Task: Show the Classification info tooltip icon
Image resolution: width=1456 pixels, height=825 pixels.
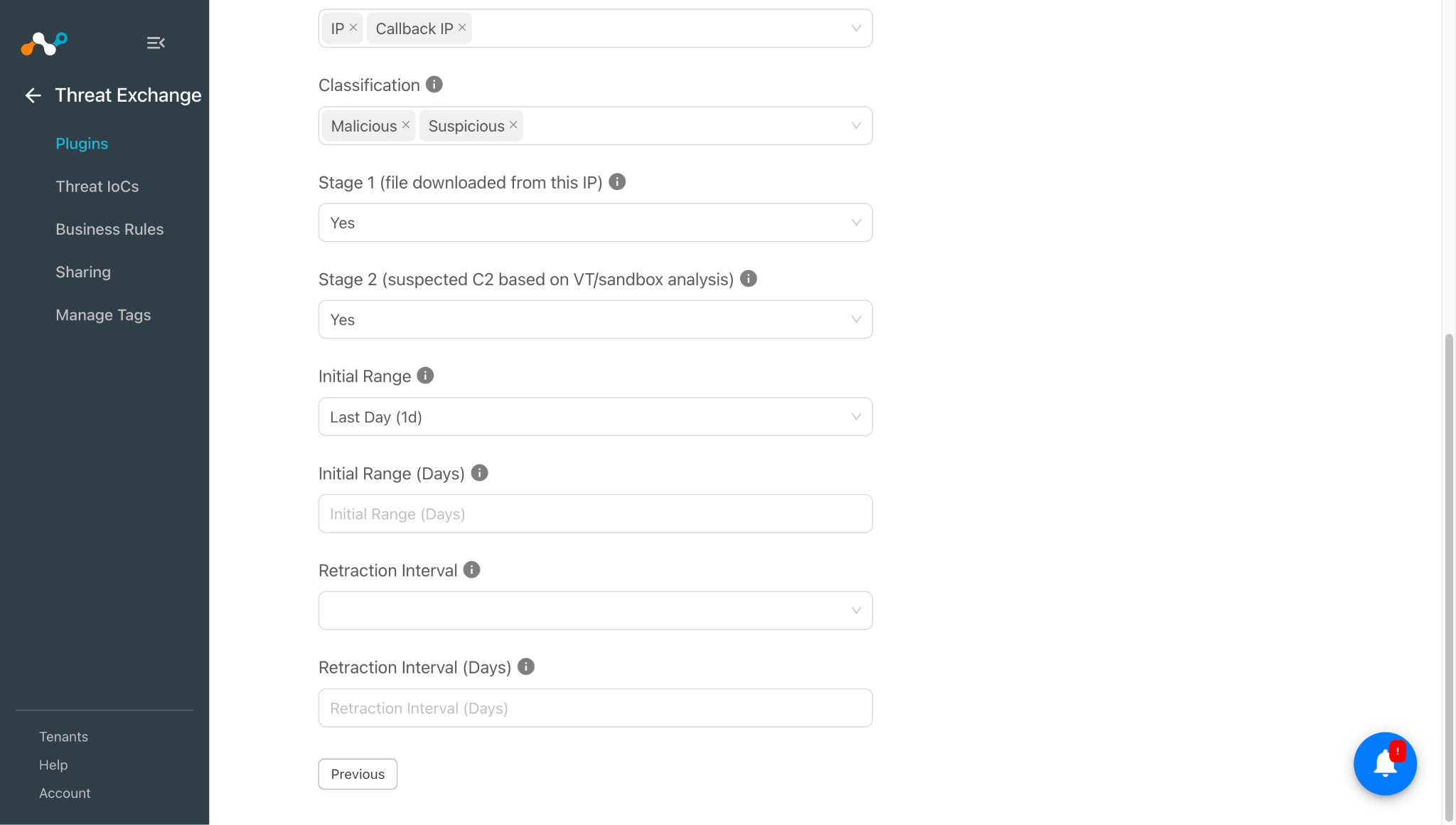Action: point(434,85)
